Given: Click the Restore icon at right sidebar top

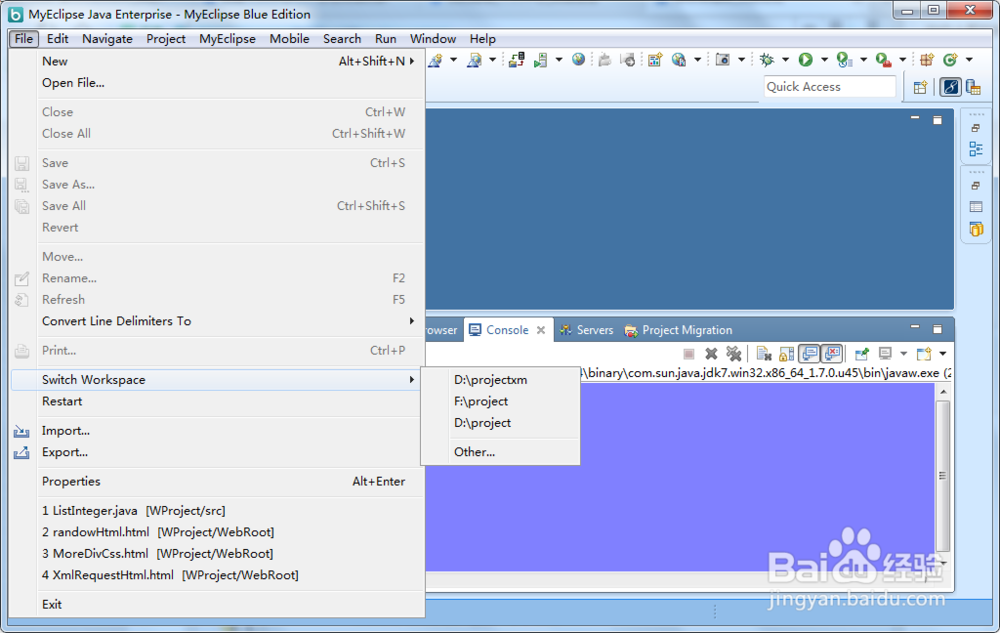Looking at the screenshot, I should pos(975,128).
